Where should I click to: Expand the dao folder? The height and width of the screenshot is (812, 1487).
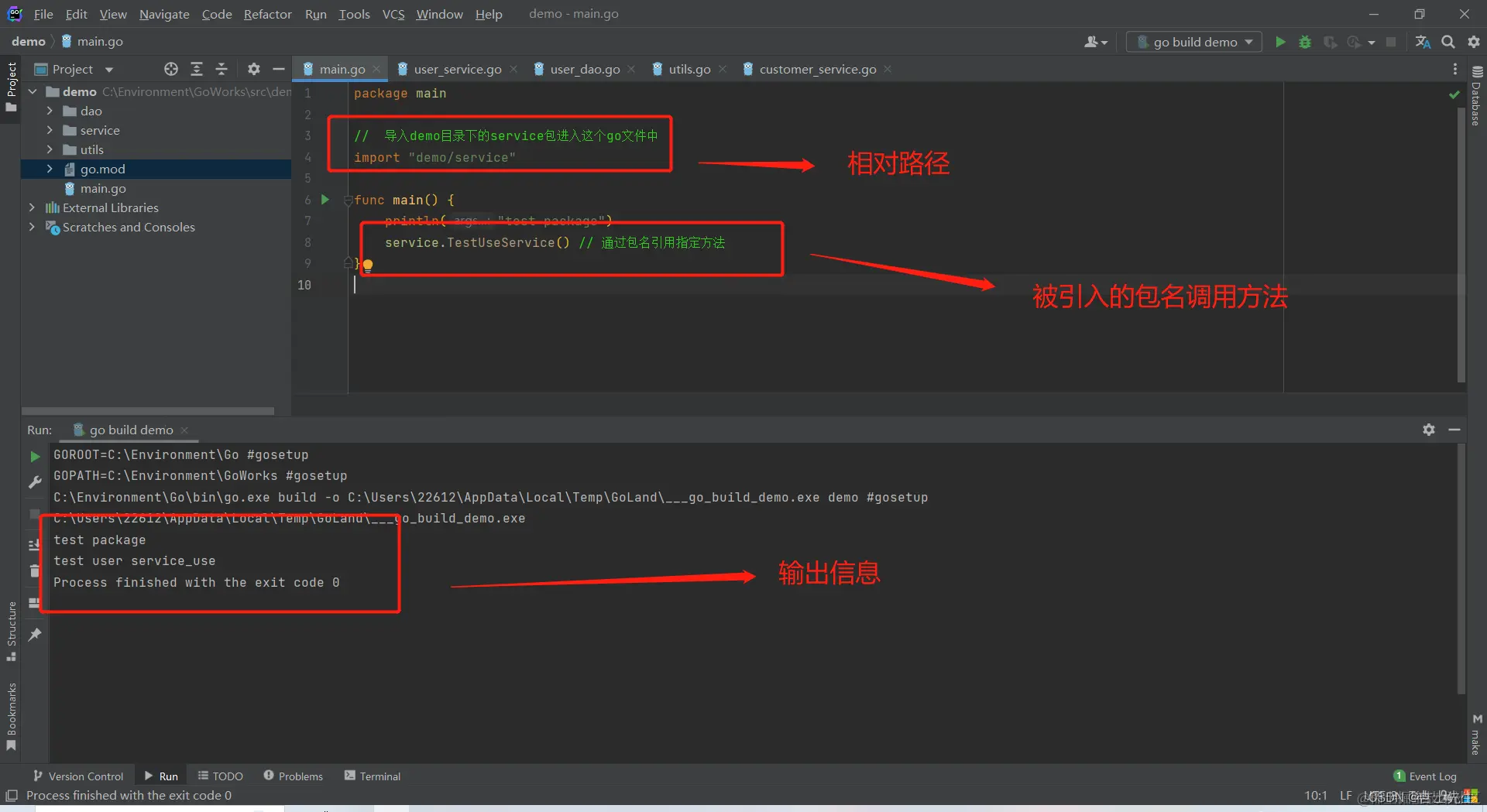click(x=50, y=111)
